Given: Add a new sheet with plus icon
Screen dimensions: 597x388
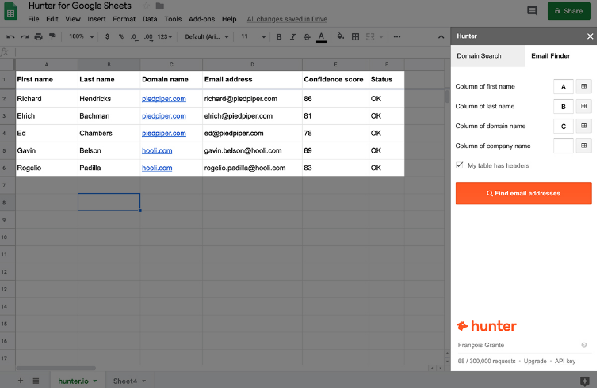Looking at the screenshot, I should tap(20, 380).
